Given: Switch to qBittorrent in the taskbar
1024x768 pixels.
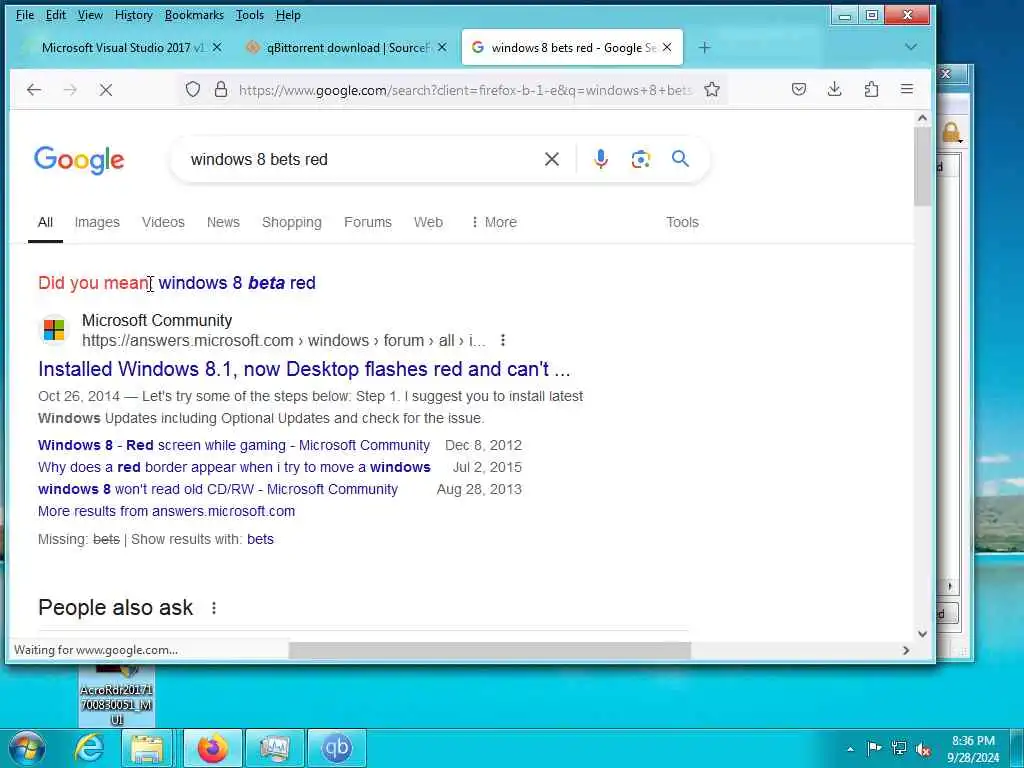Looking at the screenshot, I should click(337, 748).
